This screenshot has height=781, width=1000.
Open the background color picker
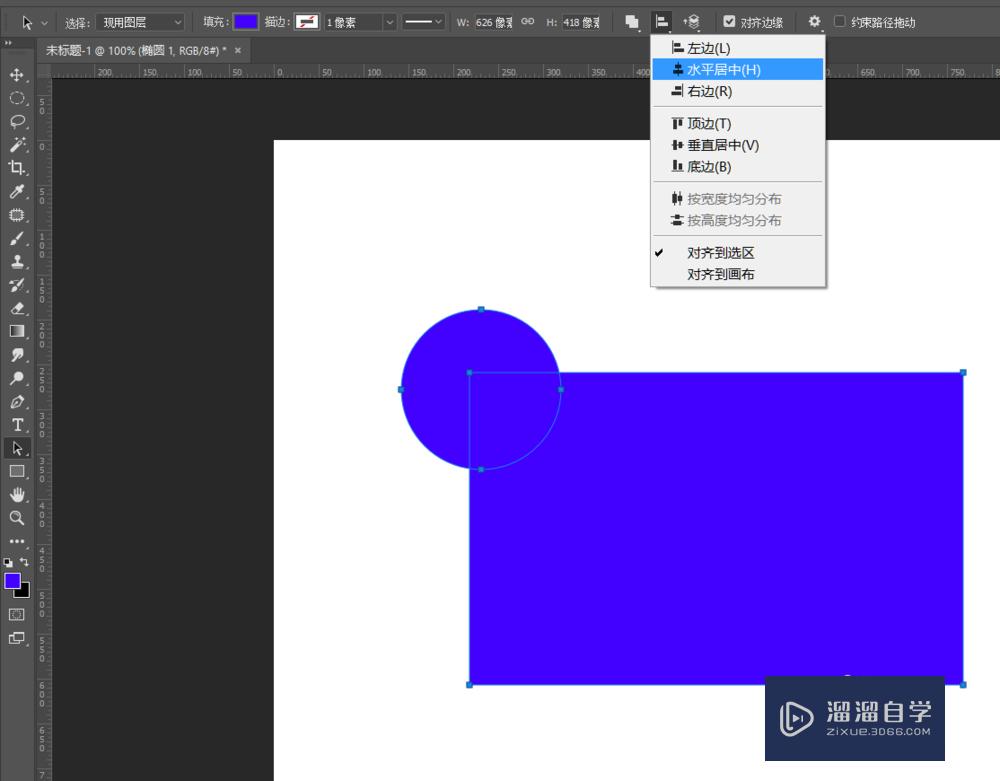pyautogui.click(x=24, y=592)
